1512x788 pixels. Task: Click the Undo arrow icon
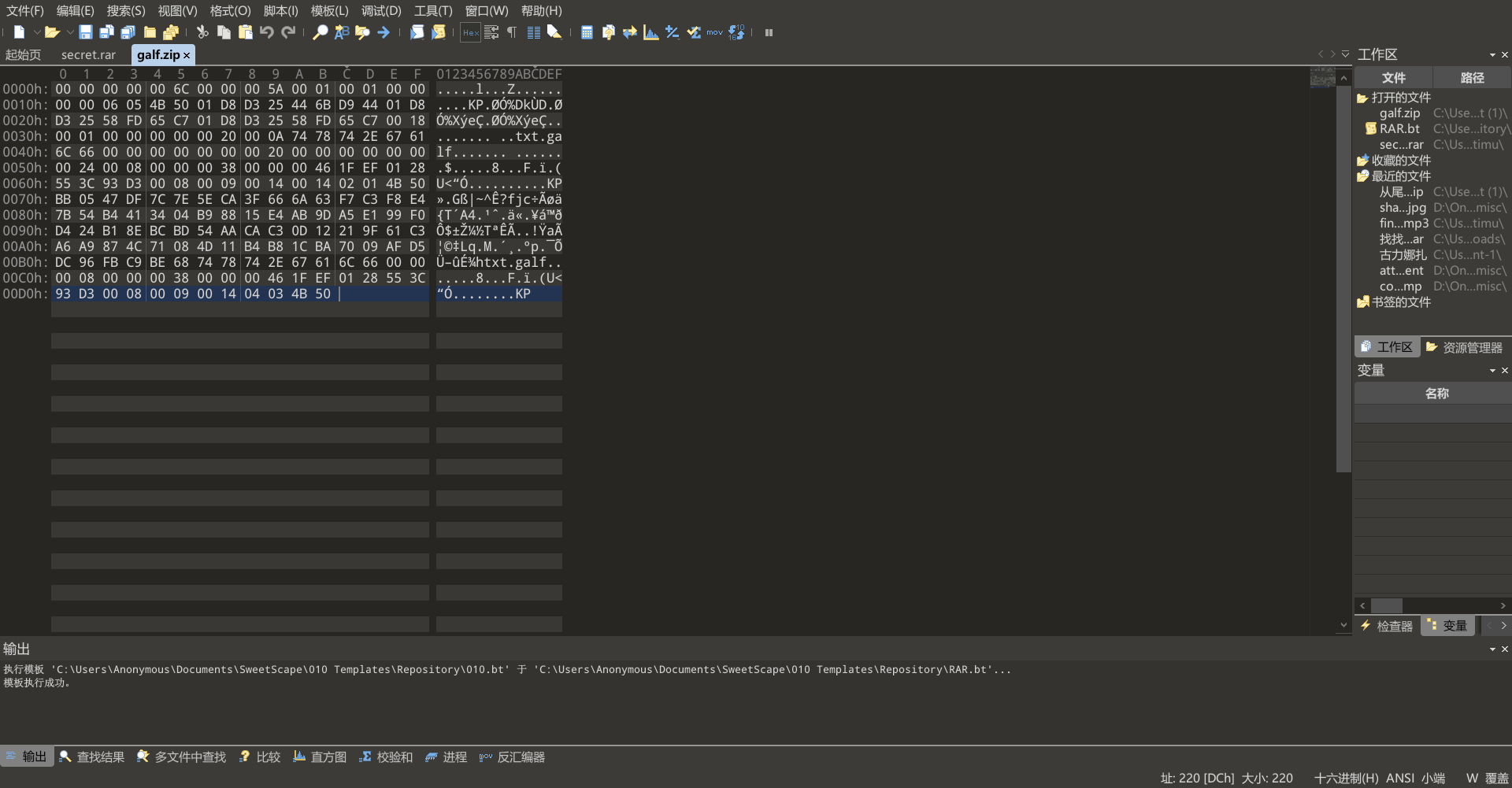click(267, 32)
